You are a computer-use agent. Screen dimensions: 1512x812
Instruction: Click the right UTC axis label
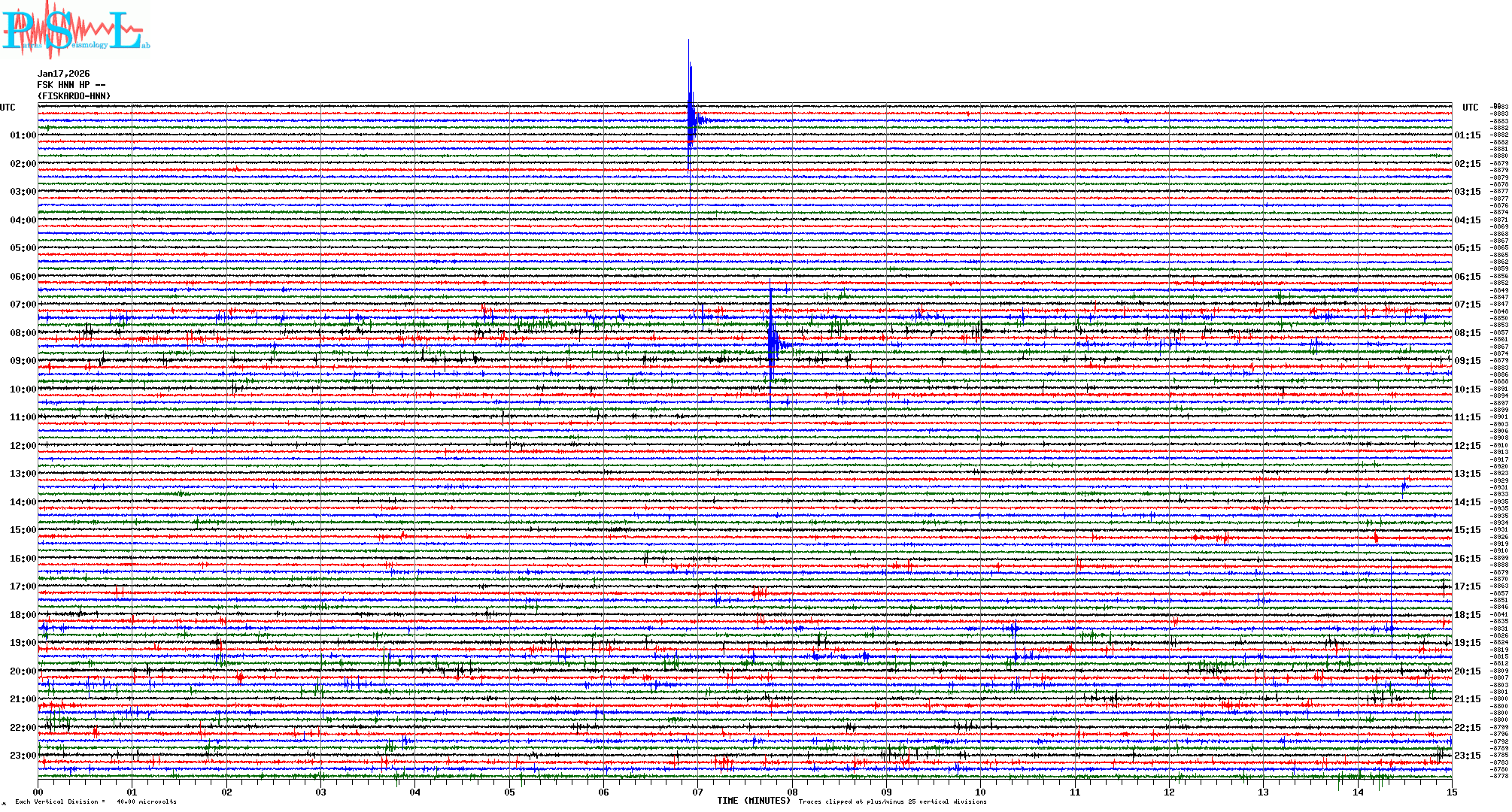click(1470, 108)
